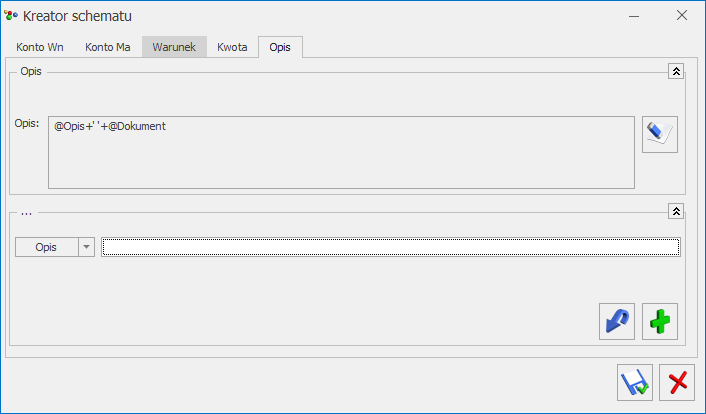The height and width of the screenshot is (414, 706).
Task: Minimize the Kreator schematu window
Action: [x=634, y=16]
